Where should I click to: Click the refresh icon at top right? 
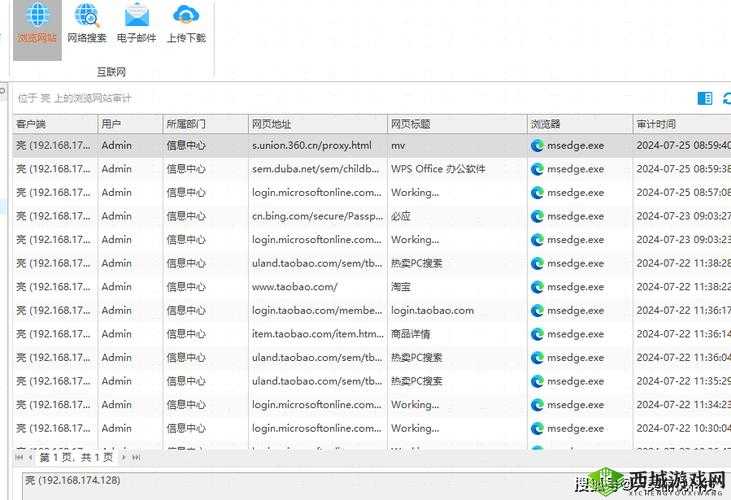point(726,98)
